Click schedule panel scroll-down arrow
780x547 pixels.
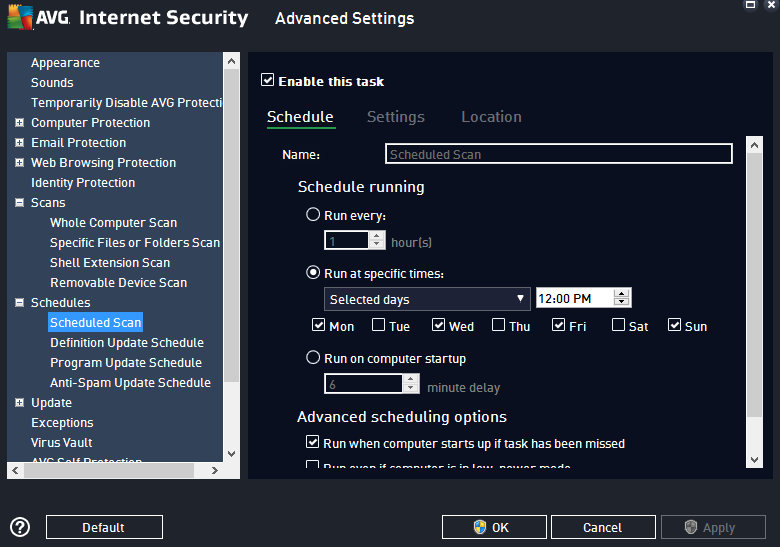(x=754, y=459)
